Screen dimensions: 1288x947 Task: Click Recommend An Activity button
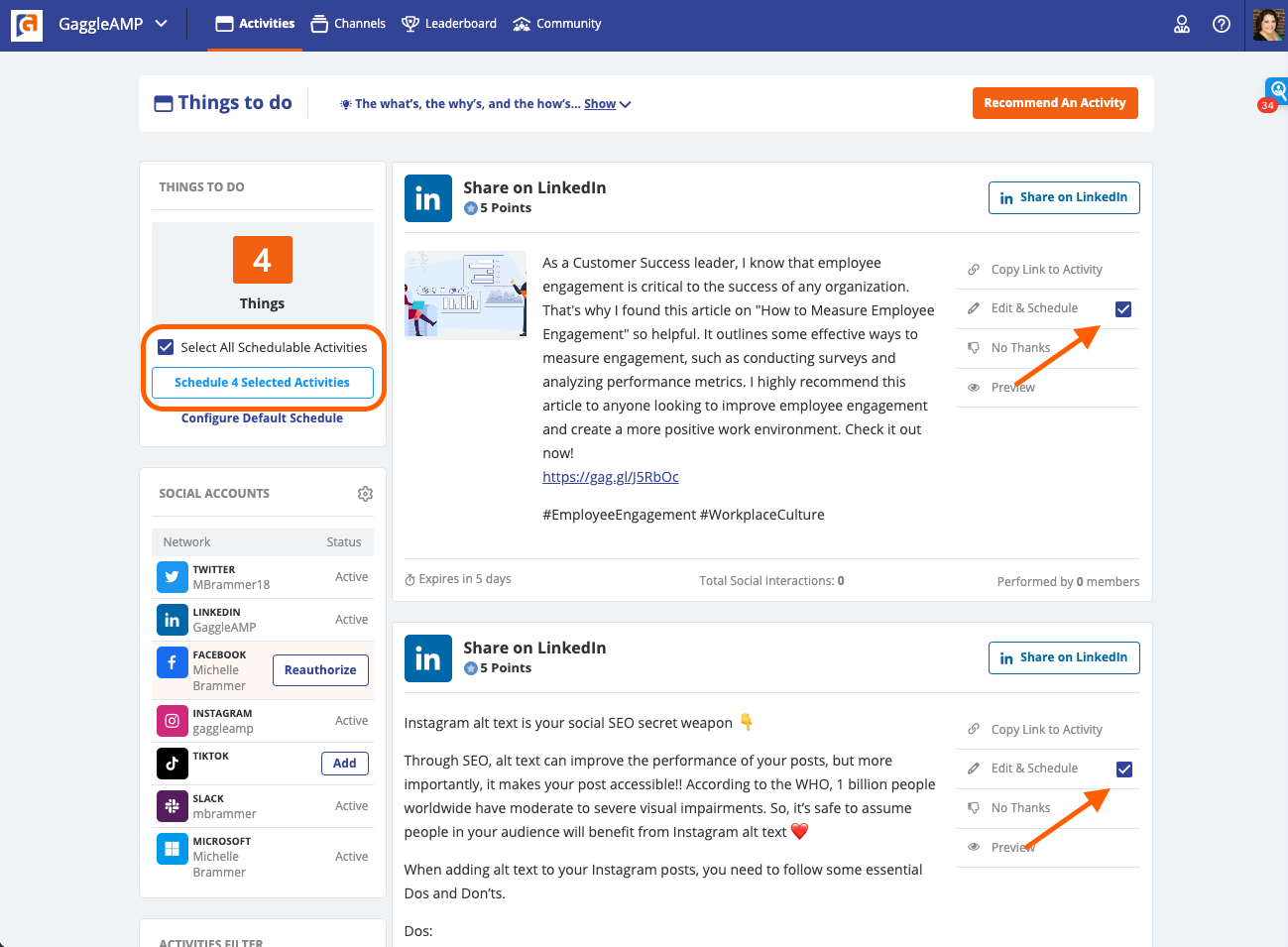coord(1055,103)
